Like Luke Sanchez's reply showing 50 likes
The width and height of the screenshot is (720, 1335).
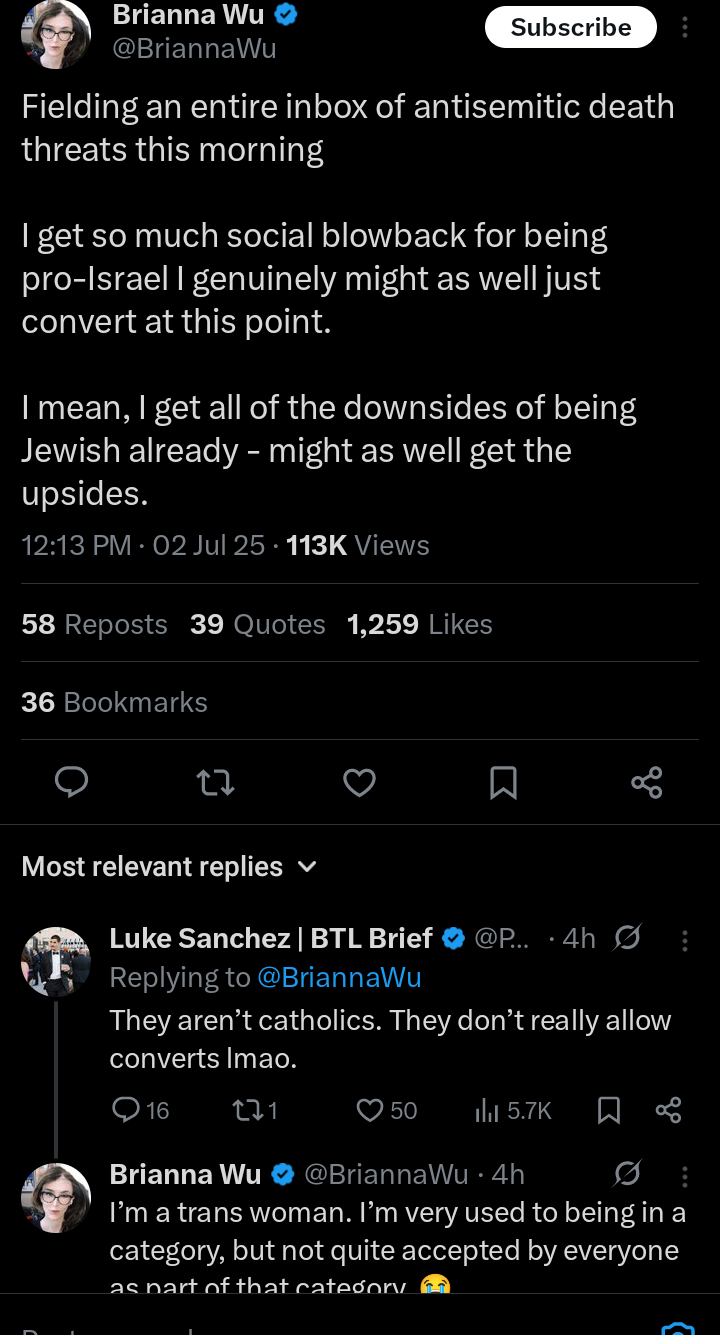click(387, 1110)
